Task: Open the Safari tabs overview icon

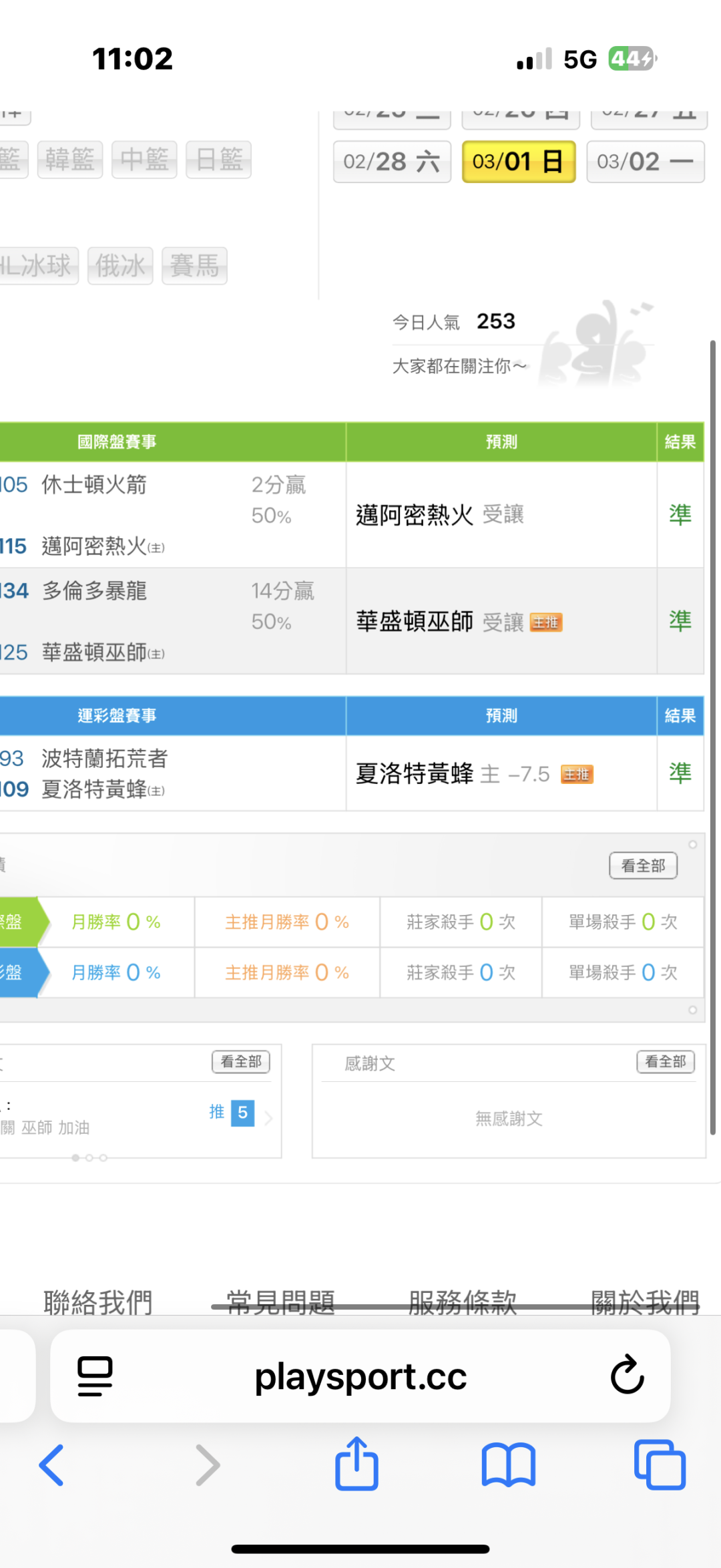Action: click(660, 1465)
